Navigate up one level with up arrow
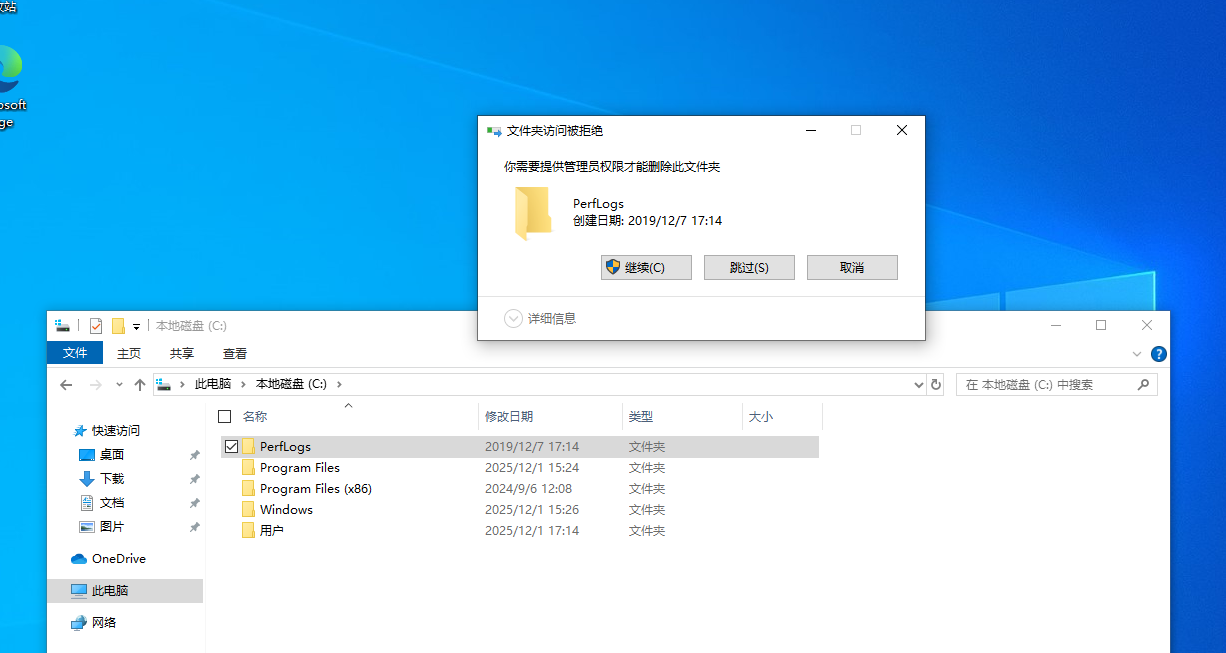 [x=140, y=384]
